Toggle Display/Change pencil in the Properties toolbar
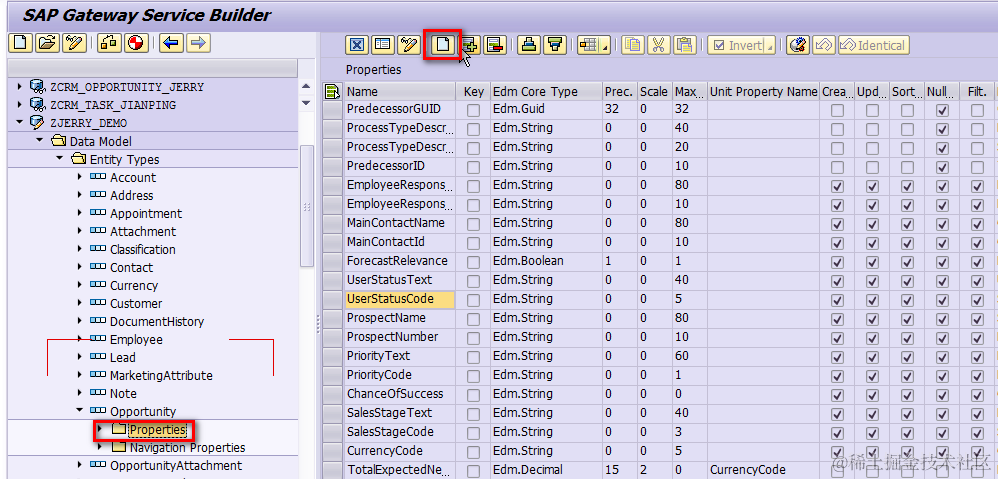 click(x=409, y=45)
